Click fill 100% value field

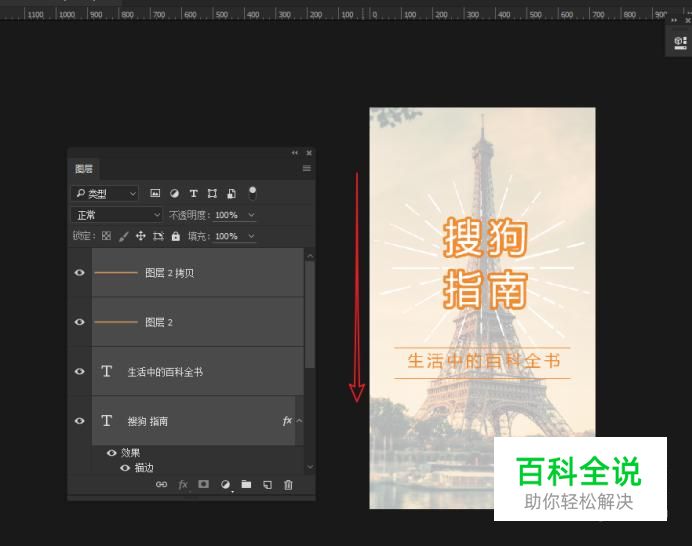[226, 236]
